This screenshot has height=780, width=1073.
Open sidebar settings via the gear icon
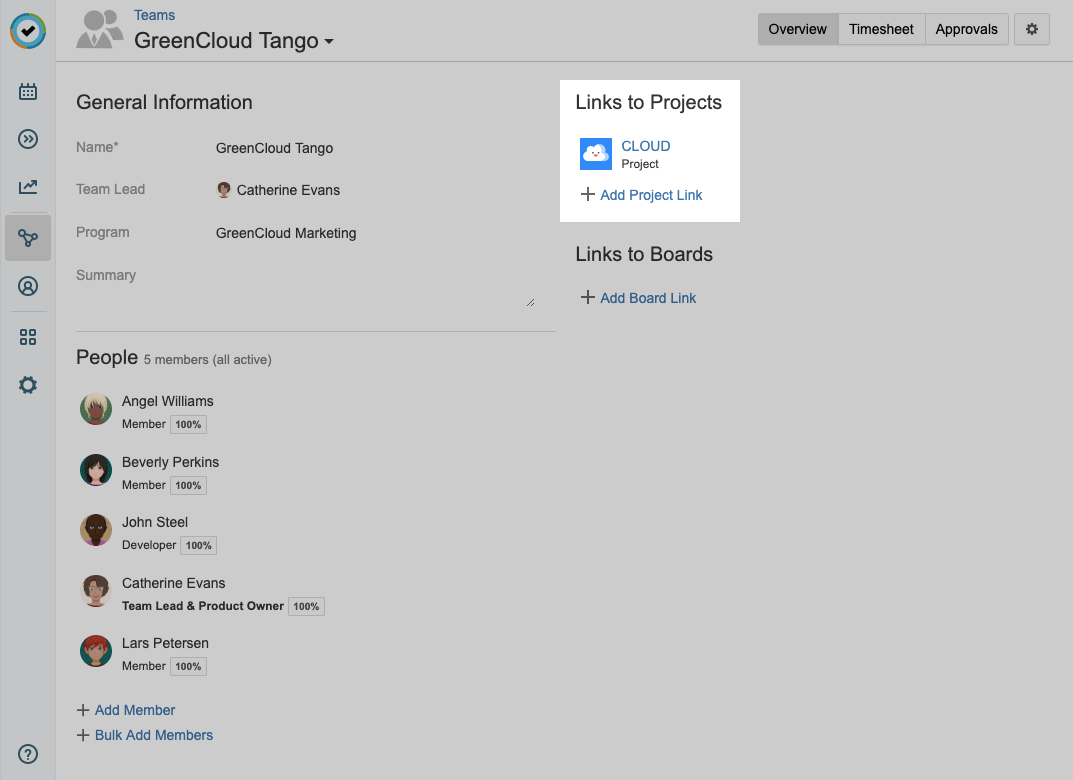27,384
